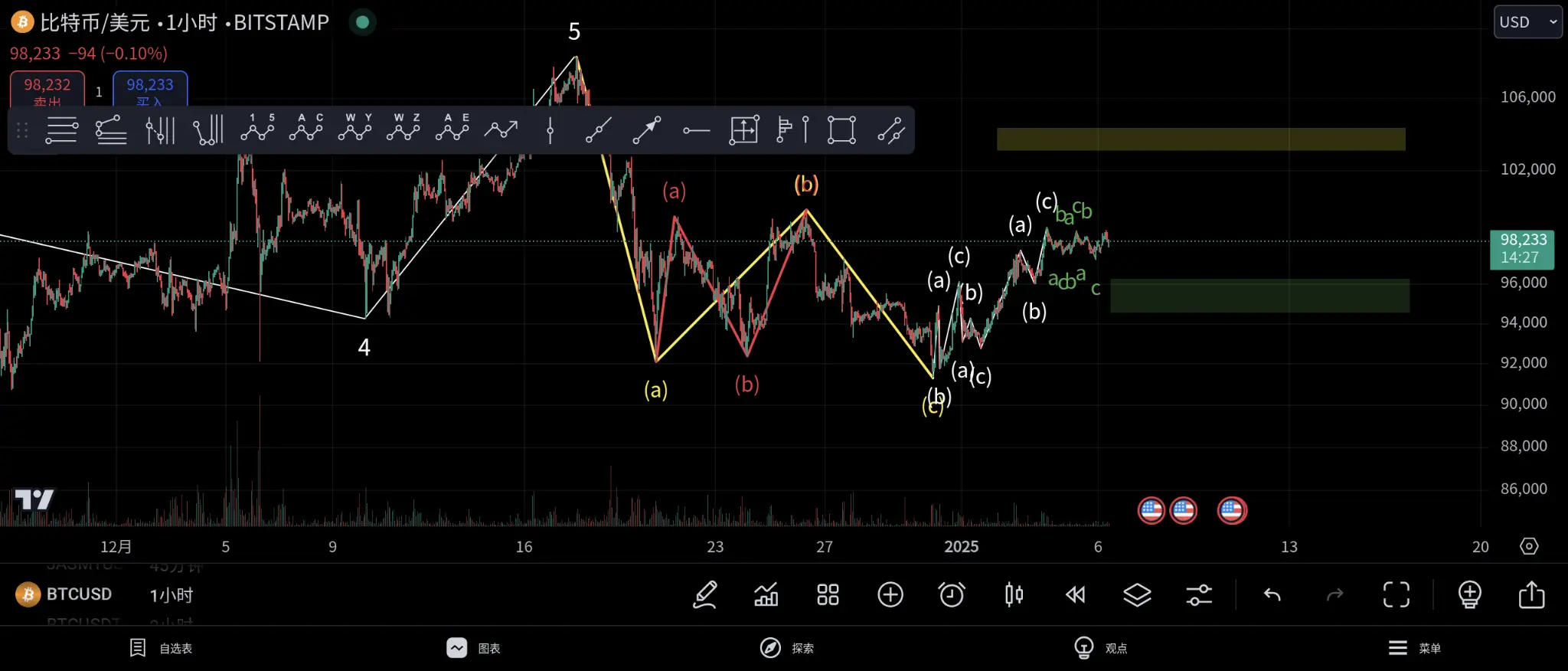Select the orange (b) wave label
Viewport: 1568px width, 671px height.
coord(806,184)
